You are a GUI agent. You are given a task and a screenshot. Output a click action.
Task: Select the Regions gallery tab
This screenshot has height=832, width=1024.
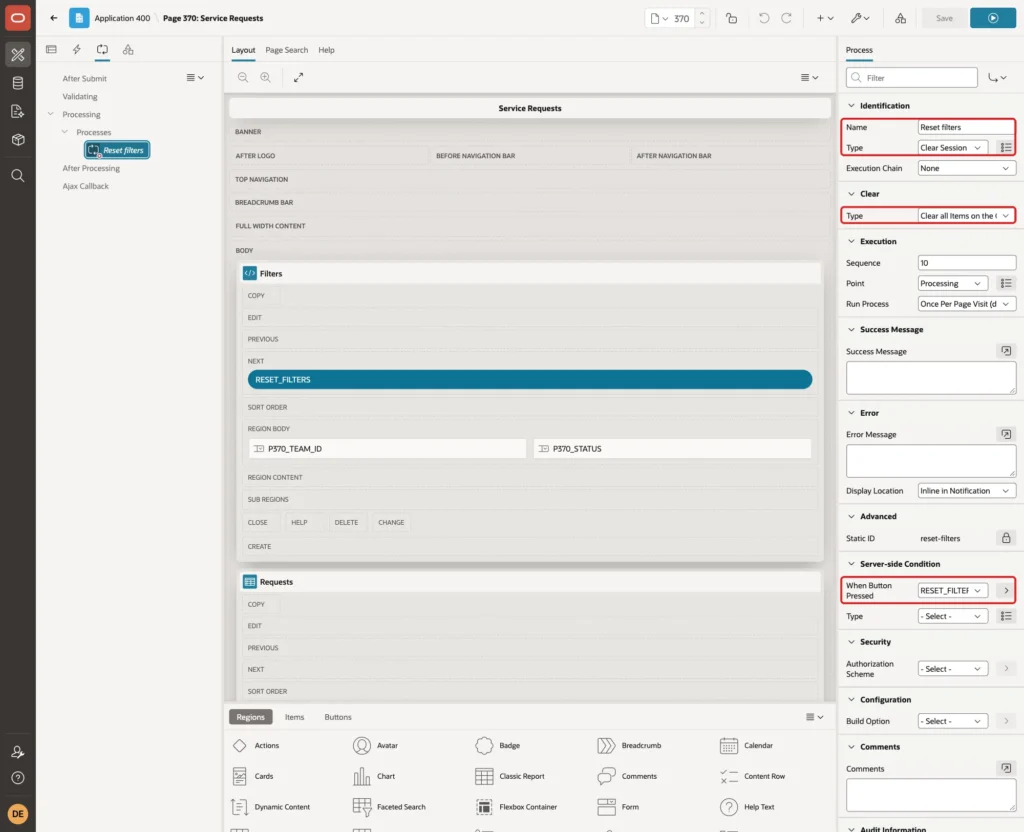pyautogui.click(x=250, y=717)
